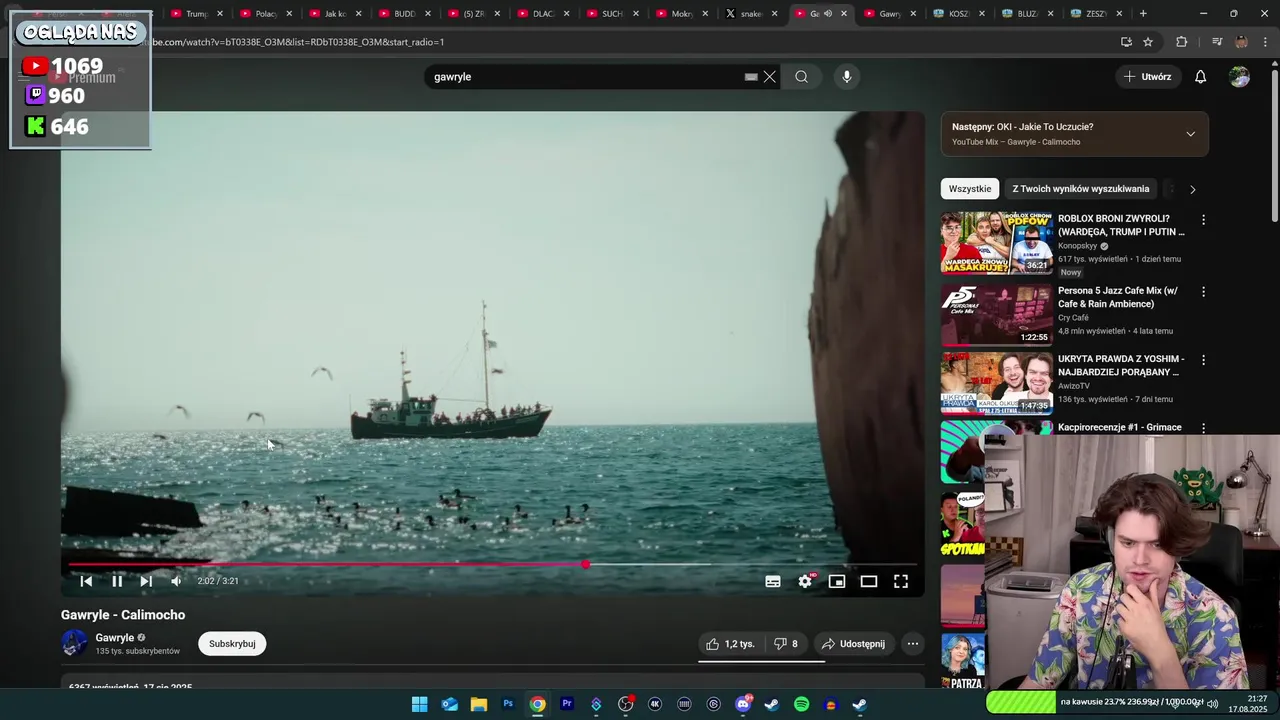Open Outlook from the taskbar

click(x=450, y=704)
